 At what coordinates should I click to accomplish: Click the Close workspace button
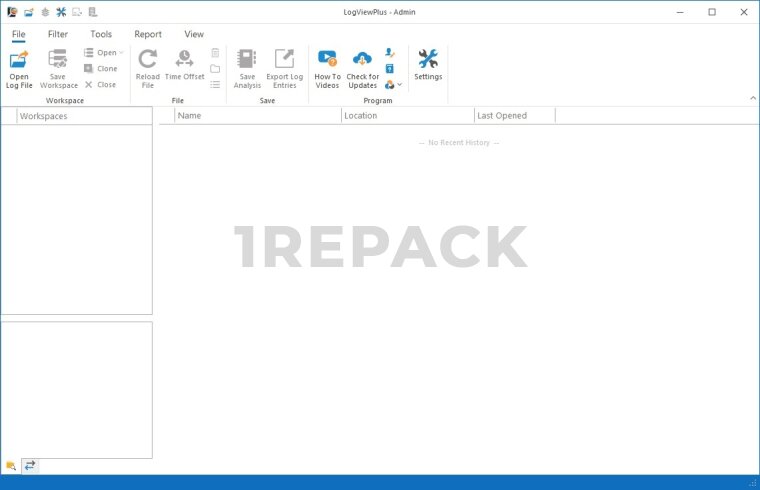[x=100, y=85]
